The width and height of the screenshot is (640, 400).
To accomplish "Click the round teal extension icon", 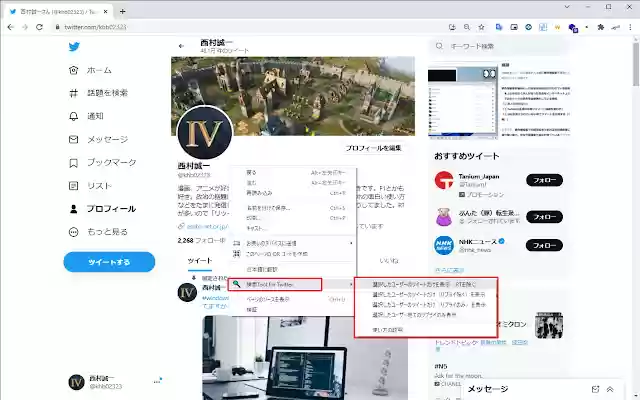I will [528, 27].
